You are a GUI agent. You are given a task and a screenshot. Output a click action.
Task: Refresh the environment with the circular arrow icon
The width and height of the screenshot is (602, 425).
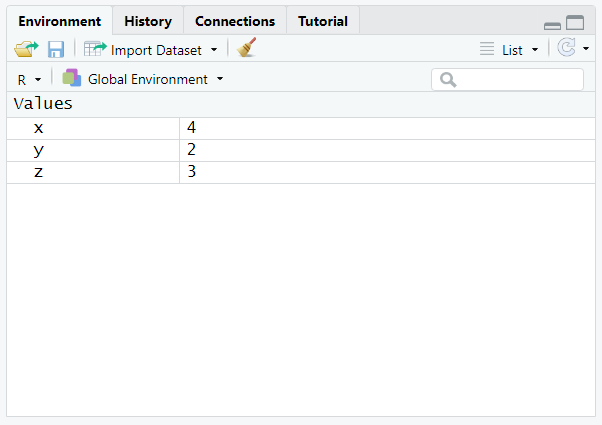(x=566, y=48)
